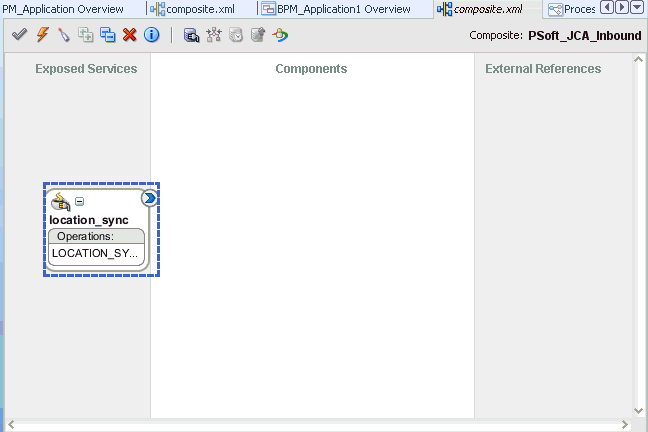Click the orange lightning bolt icon
Screen dimensions: 648x432
[x=42, y=35]
